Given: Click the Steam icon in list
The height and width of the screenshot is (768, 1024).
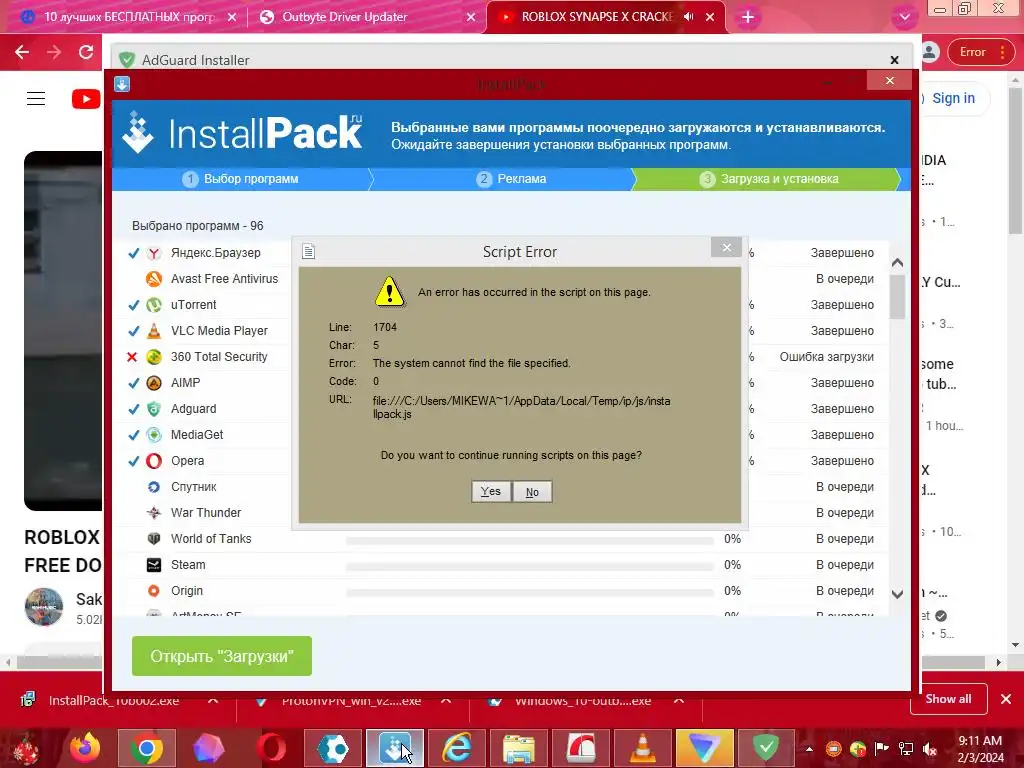Looking at the screenshot, I should coord(153,565).
